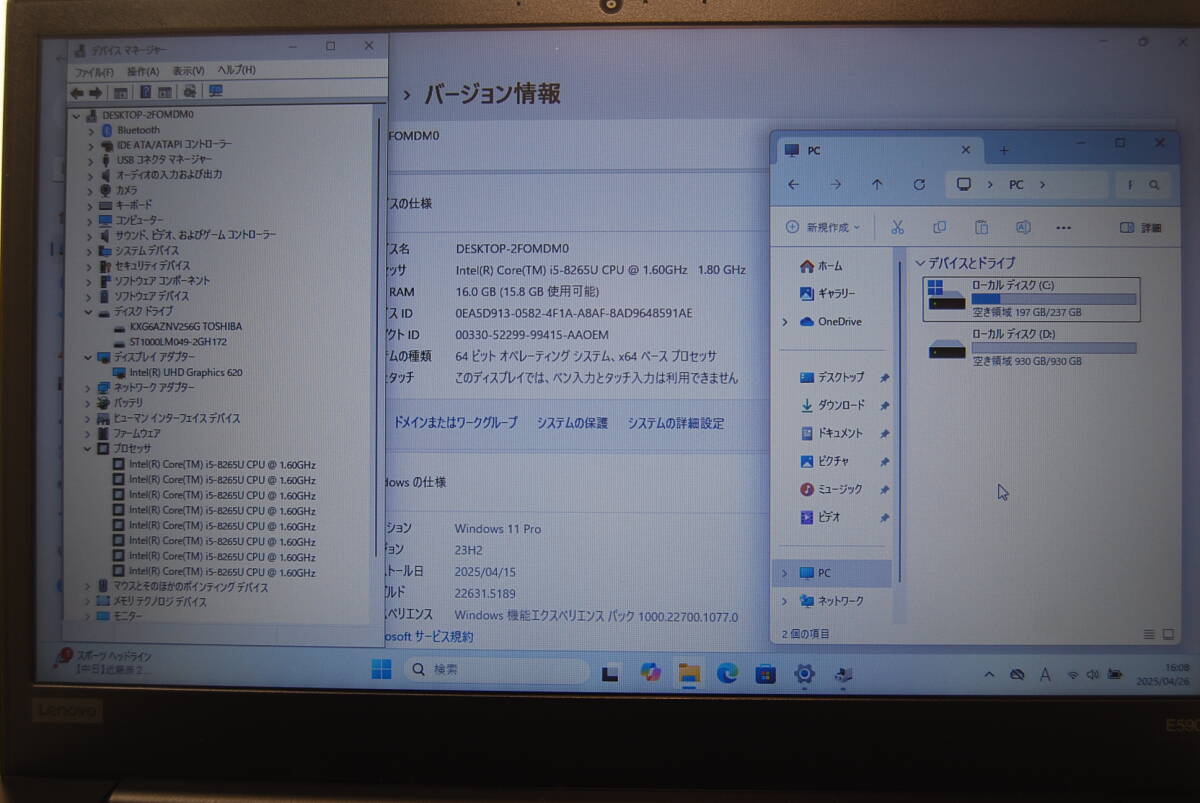Collapse the DESKTOP-2FOMDM0 root node

coord(77,114)
